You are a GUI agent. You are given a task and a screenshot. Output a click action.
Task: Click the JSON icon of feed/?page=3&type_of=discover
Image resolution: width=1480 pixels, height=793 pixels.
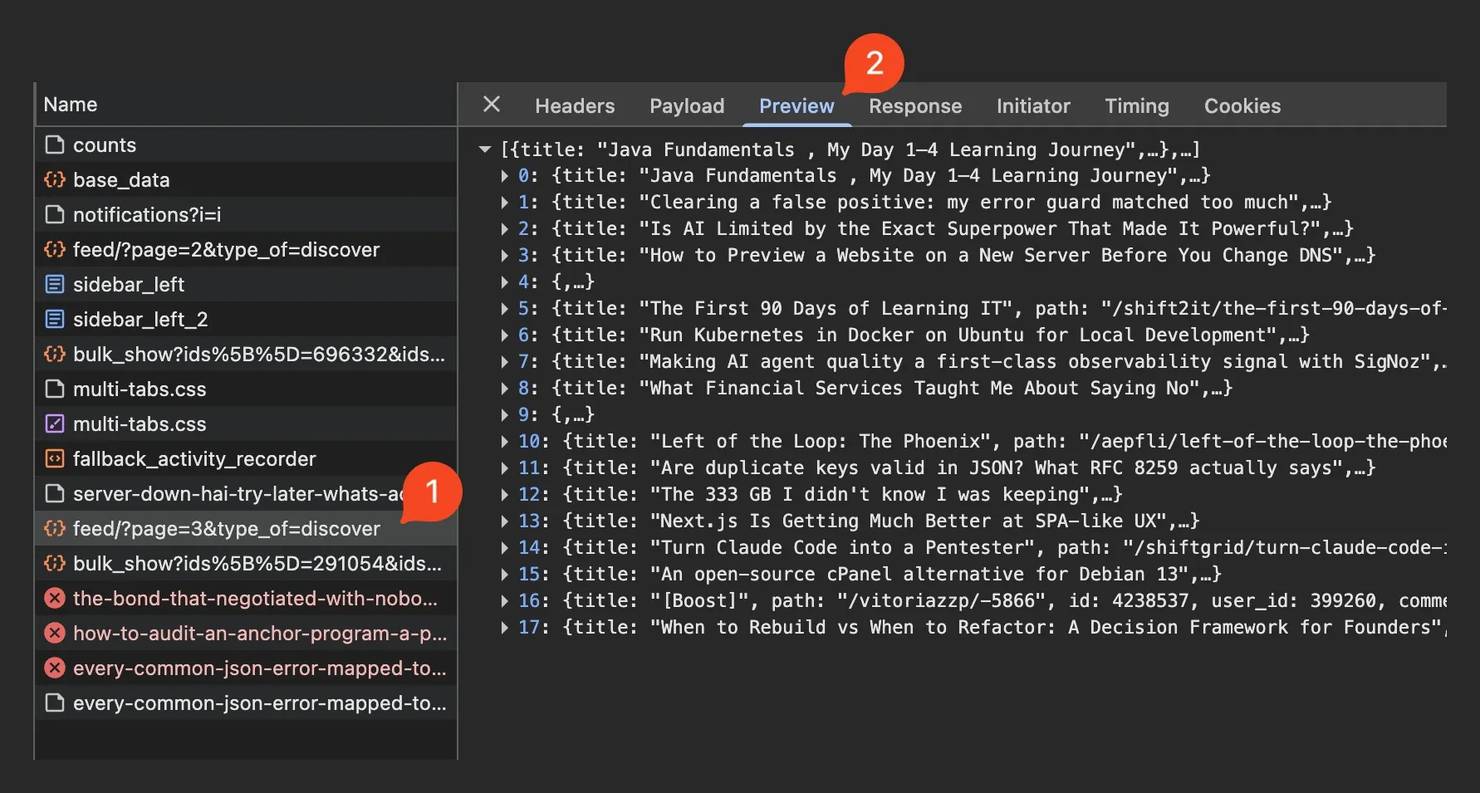pos(54,528)
